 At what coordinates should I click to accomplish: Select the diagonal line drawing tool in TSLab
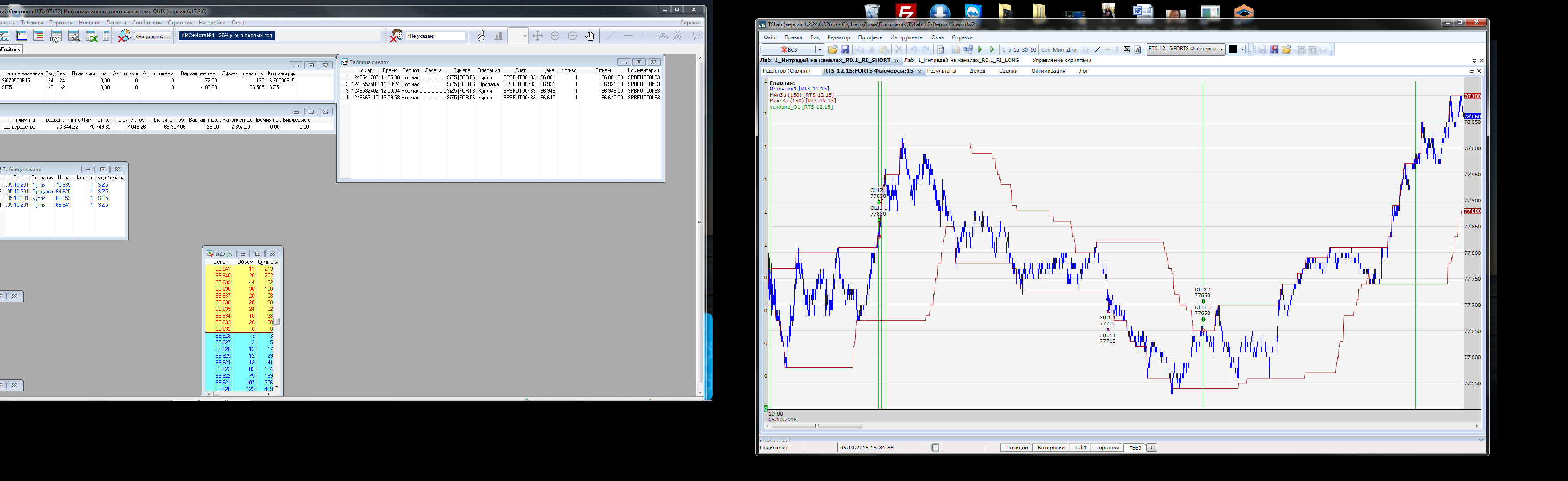tap(1098, 50)
